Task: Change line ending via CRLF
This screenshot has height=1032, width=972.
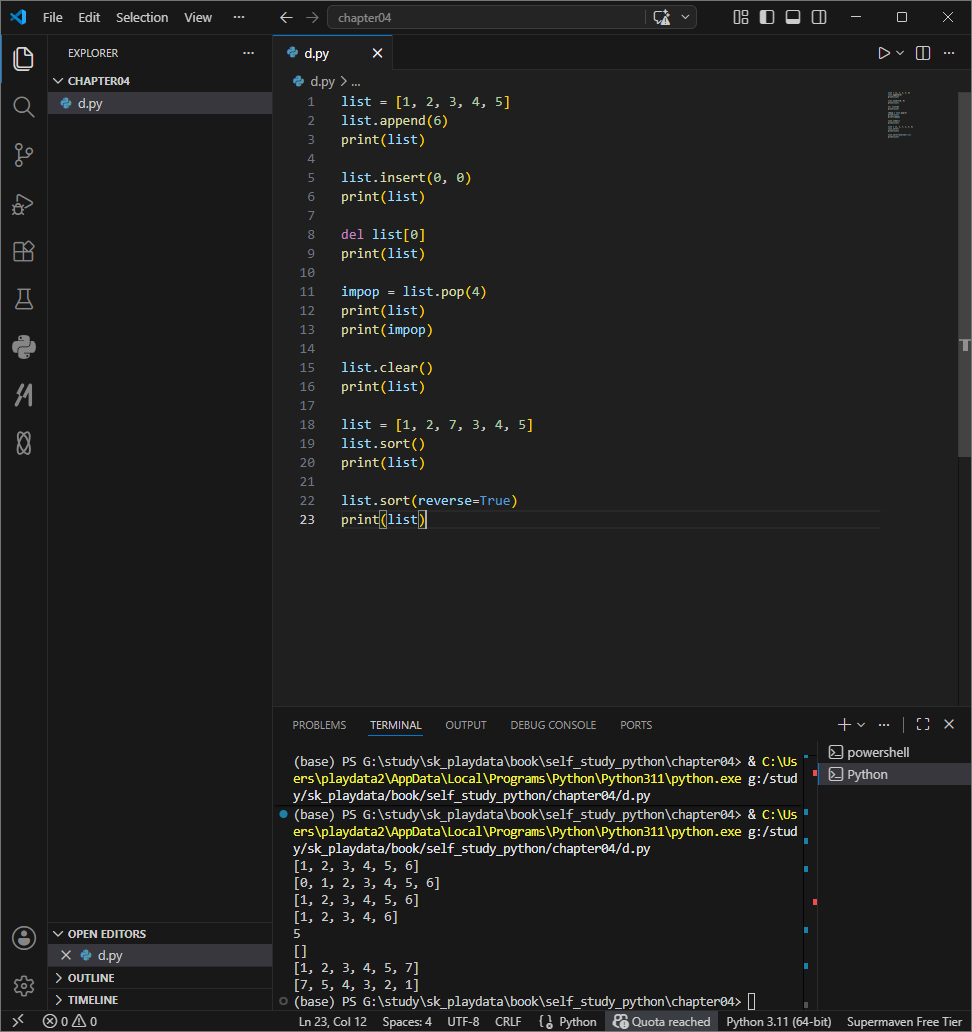Action: [x=508, y=1021]
